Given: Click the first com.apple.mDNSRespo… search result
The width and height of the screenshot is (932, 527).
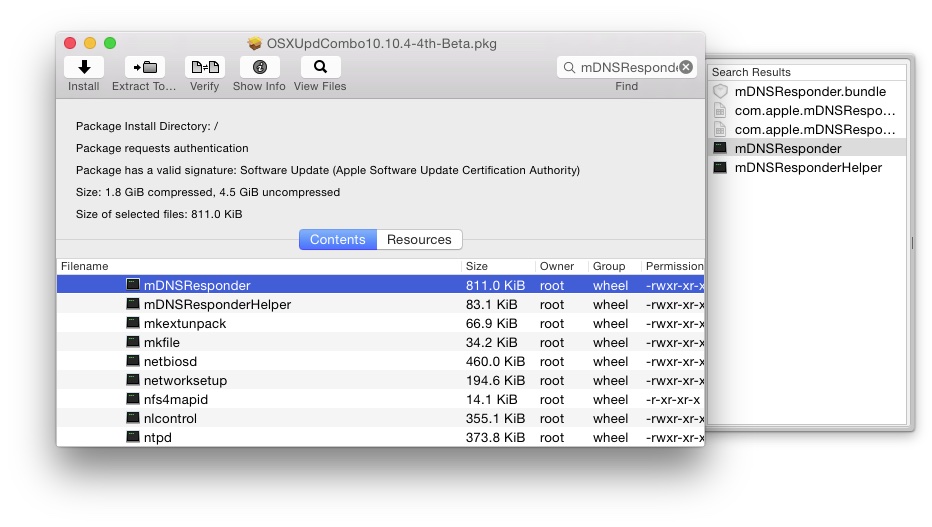Looking at the screenshot, I should click(815, 110).
